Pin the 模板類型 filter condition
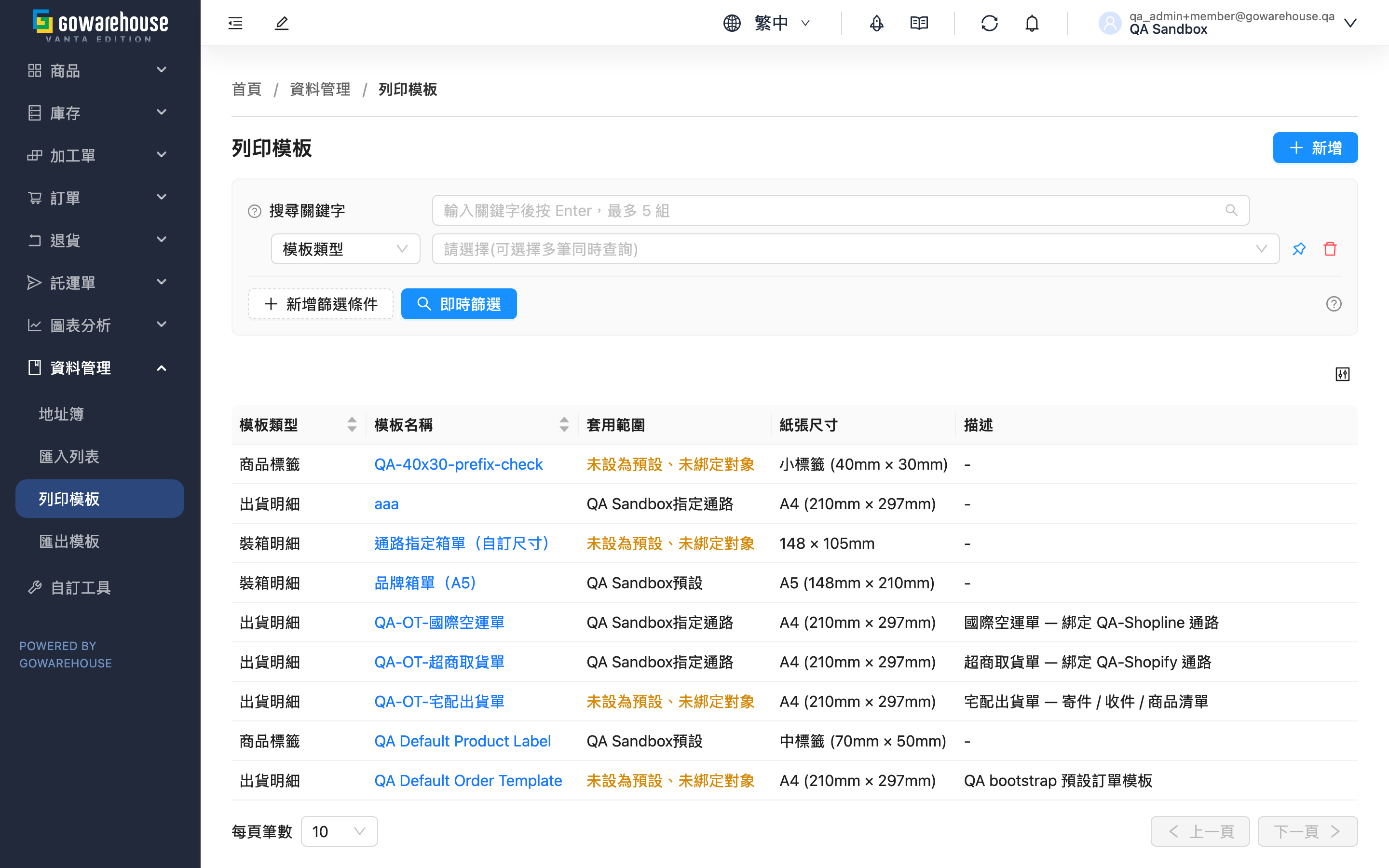This screenshot has width=1389, height=868. pyautogui.click(x=1299, y=249)
